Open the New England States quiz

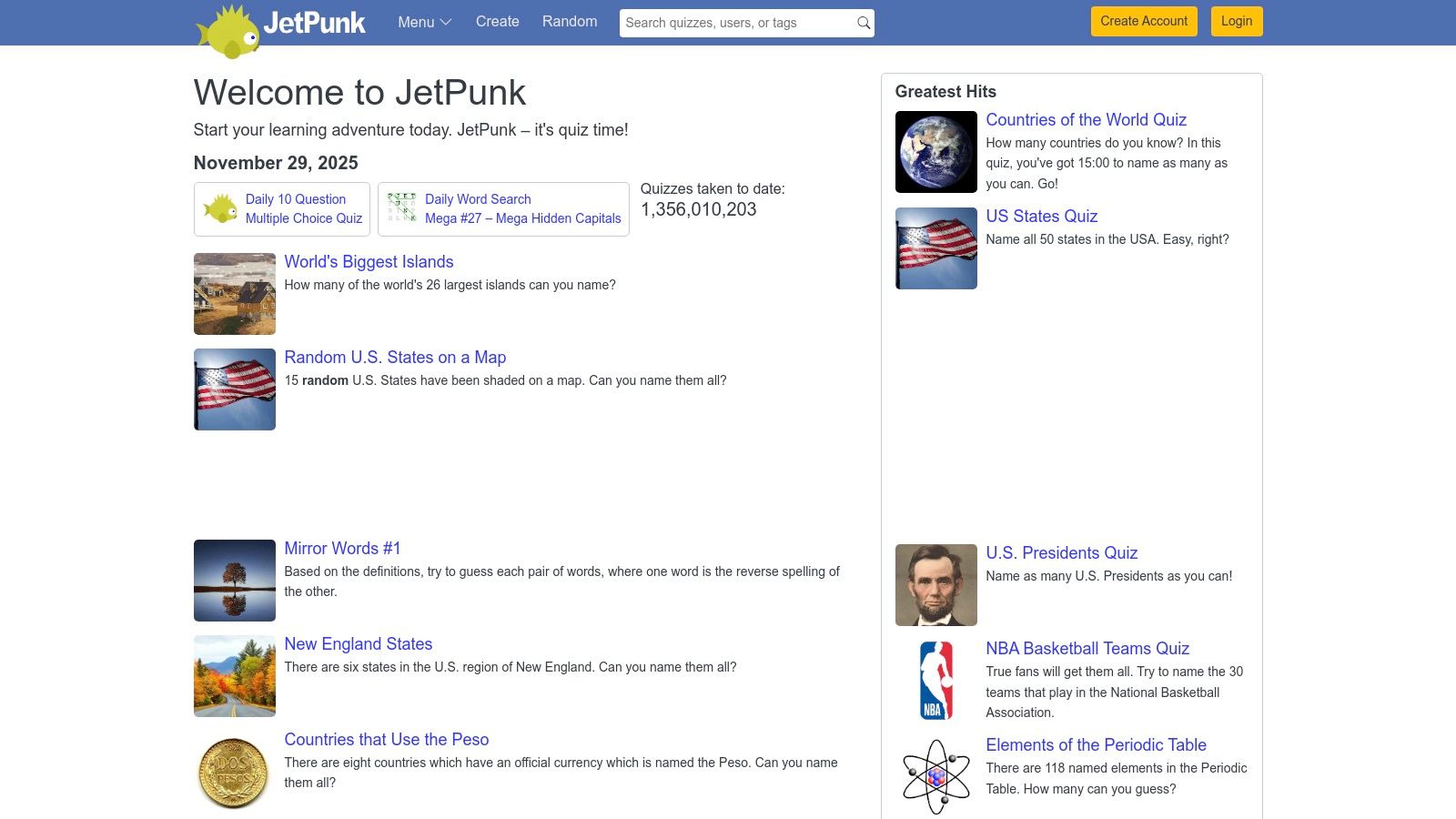pos(358,644)
